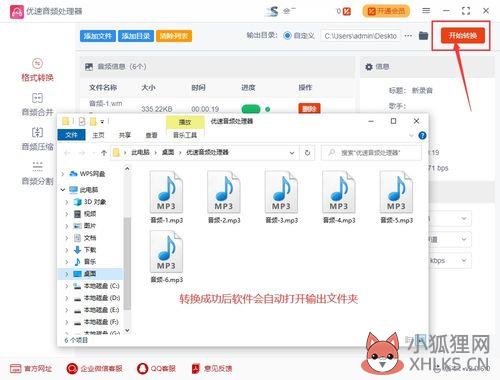Open the QQ客服 link
Screen dimensions: 500x380
156,368
